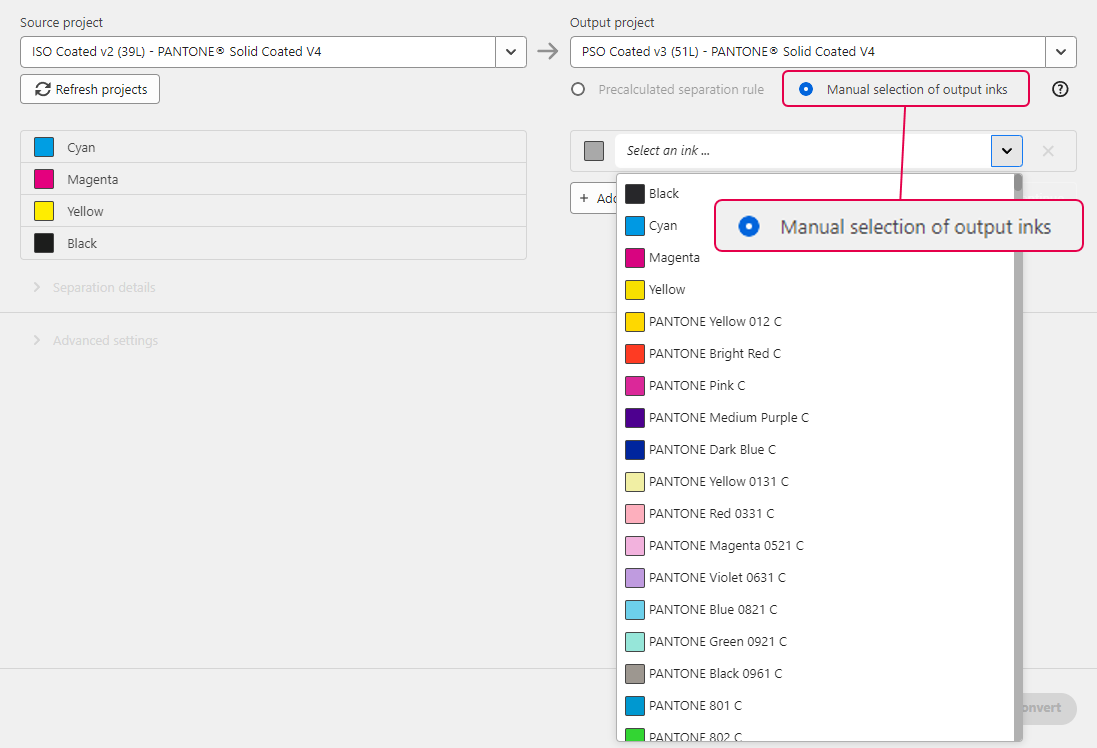Screen dimensions: 1097x748
Task: Select PANTONE Yellow 0131 C ink
Action: (x=816, y=482)
